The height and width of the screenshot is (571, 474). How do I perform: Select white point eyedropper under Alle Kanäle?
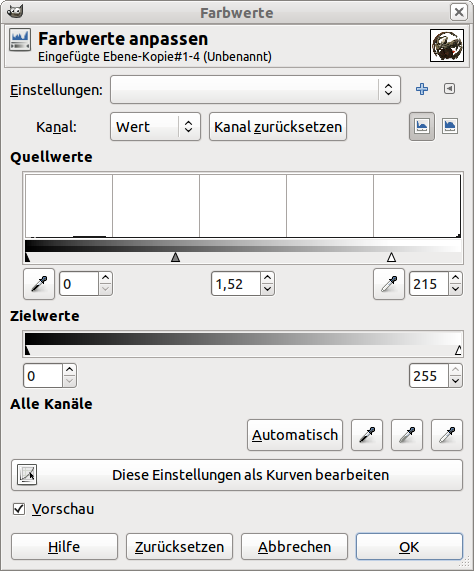pos(447,435)
